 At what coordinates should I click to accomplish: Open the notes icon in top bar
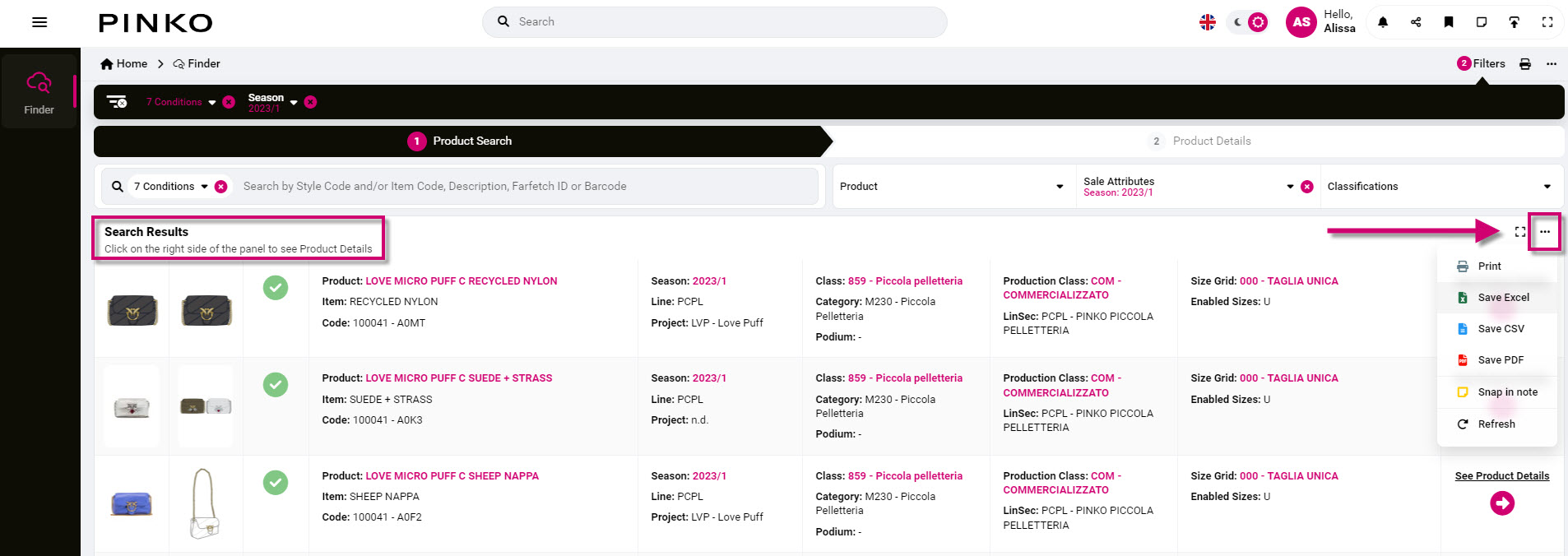coord(1482,22)
